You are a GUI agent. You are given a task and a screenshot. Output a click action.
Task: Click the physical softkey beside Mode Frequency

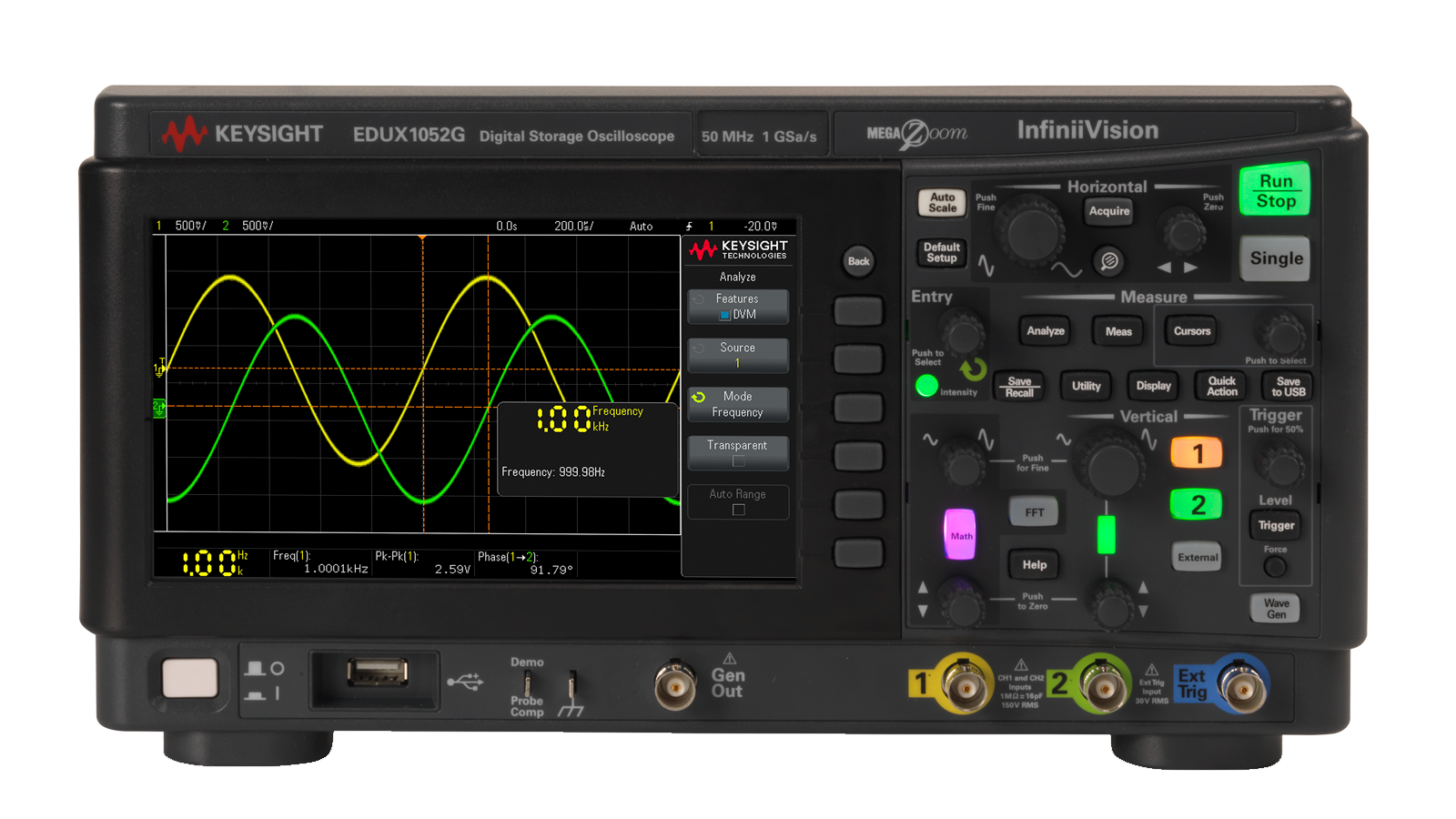[x=858, y=408]
